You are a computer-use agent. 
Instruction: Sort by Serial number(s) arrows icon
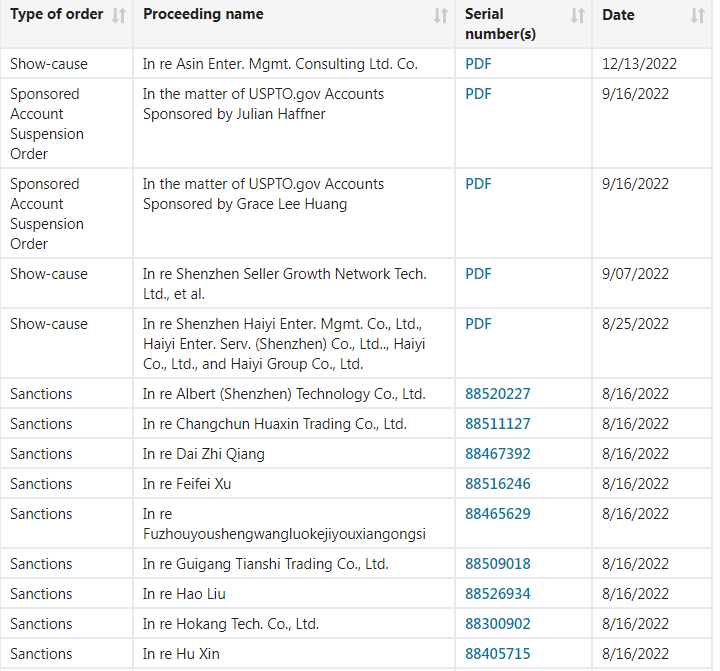click(578, 16)
